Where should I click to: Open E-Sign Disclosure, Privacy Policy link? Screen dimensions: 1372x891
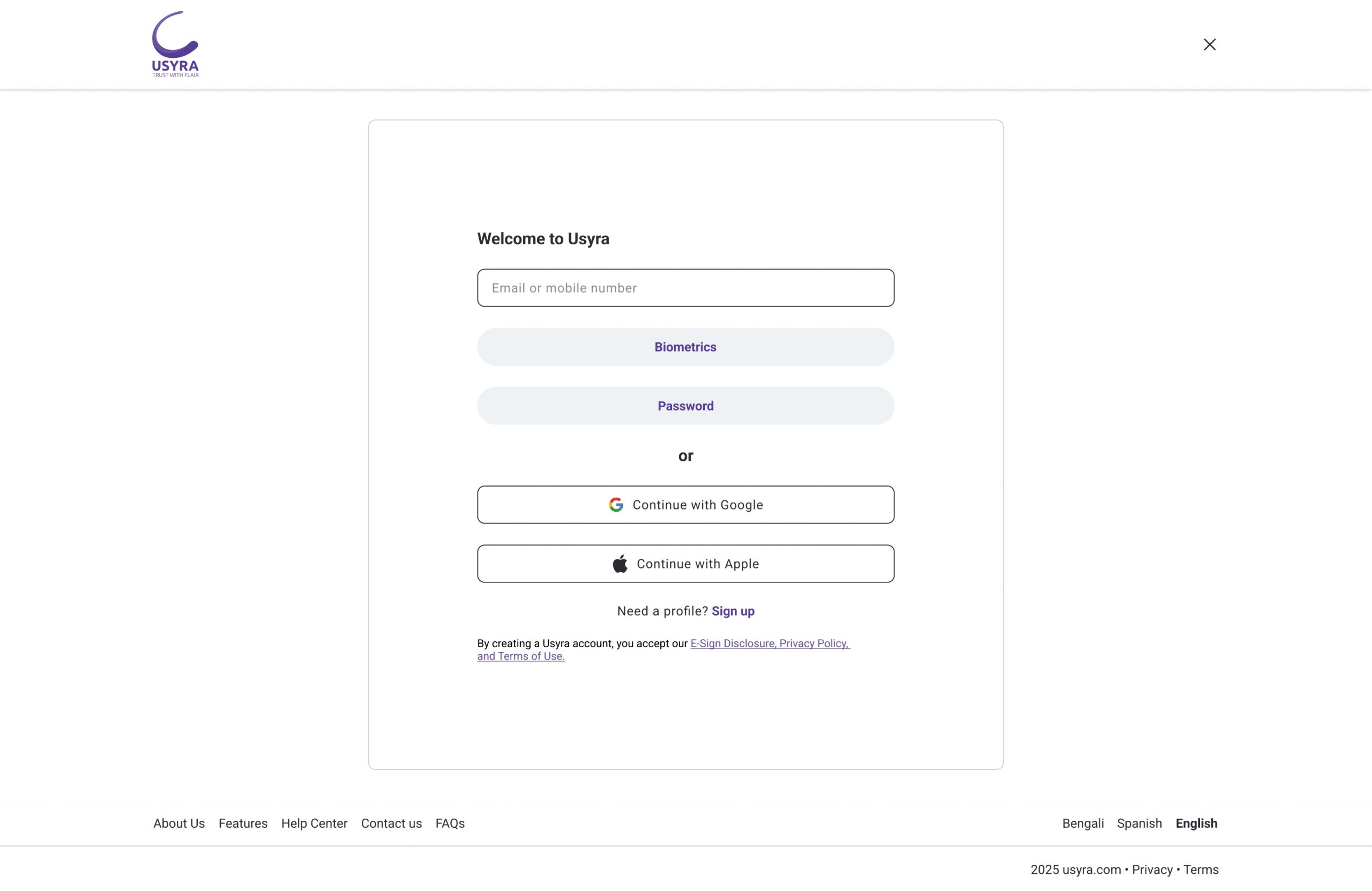click(x=770, y=643)
